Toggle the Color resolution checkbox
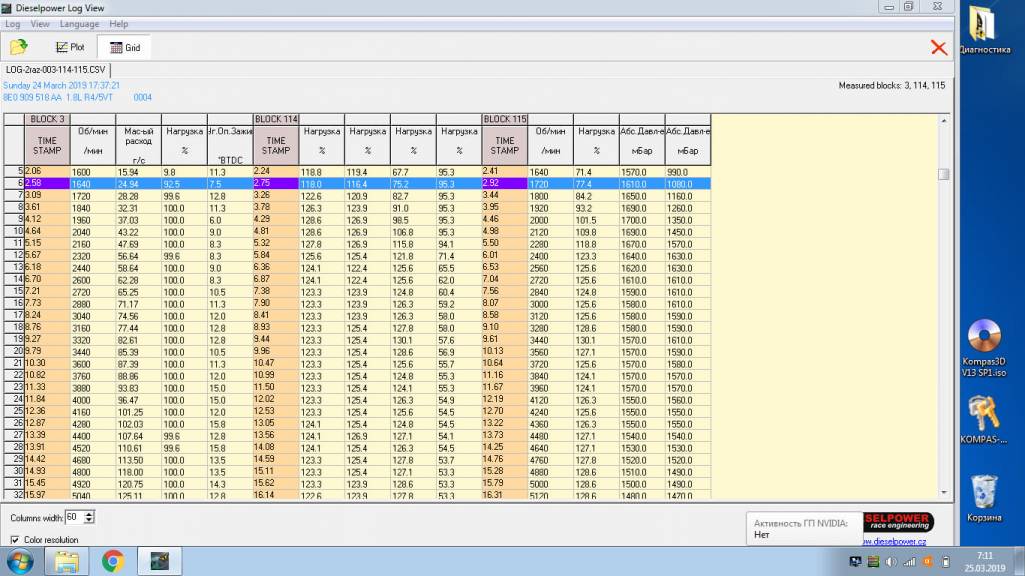 pyautogui.click(x=15, y=540)
